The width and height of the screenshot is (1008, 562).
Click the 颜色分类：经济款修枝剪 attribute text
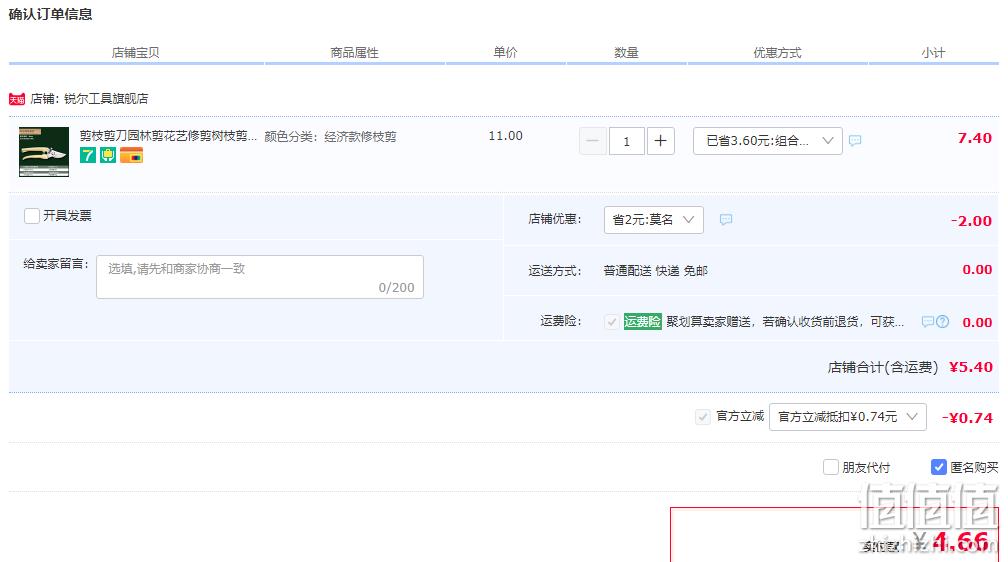[330, 136]
